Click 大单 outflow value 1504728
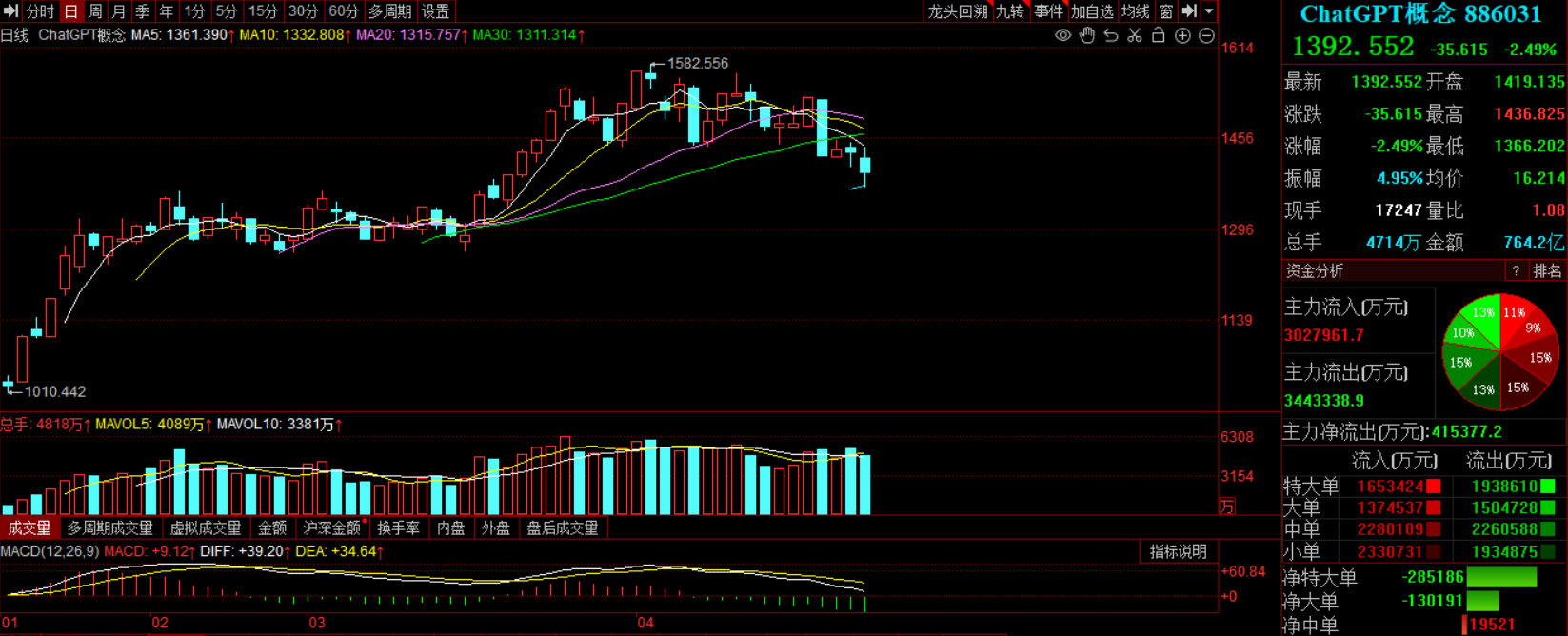1568x636 pixels. point(1505,508)
